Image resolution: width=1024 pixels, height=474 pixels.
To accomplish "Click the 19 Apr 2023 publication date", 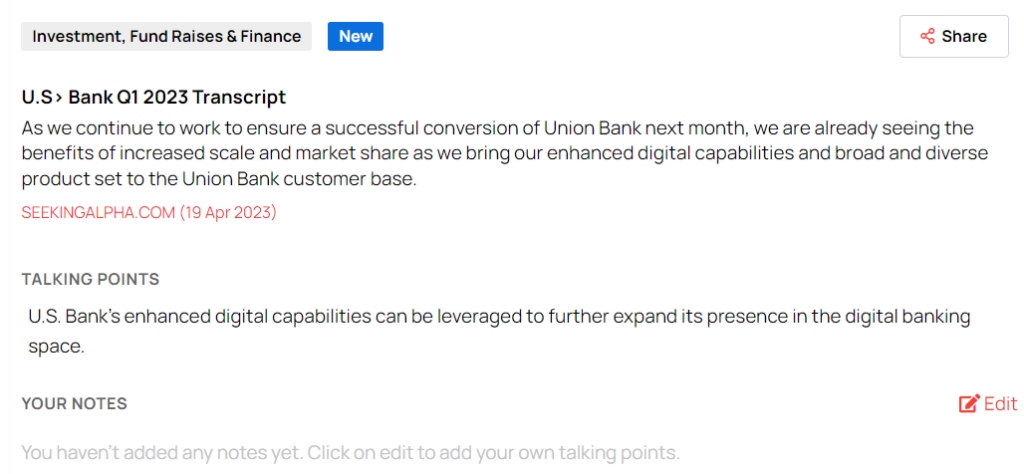I will [x=228, y=212].
